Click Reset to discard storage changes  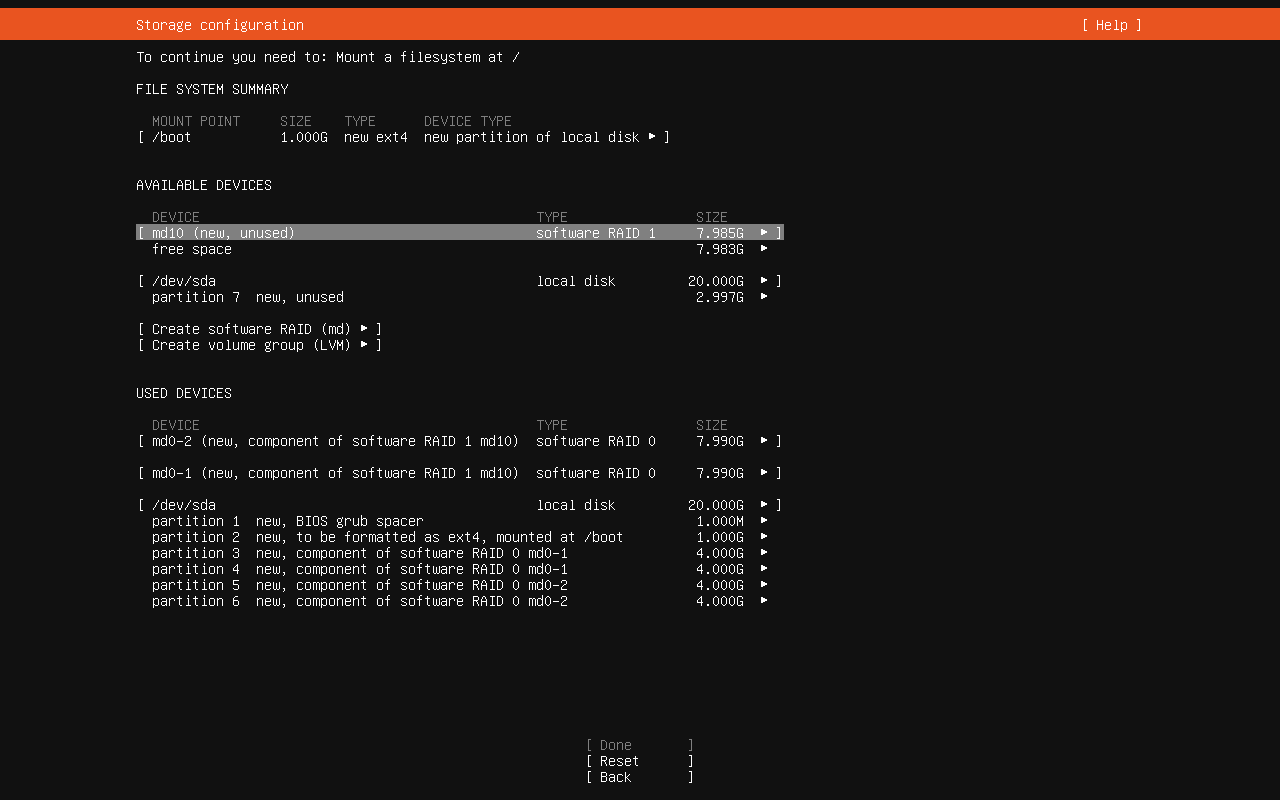(639, 761)
